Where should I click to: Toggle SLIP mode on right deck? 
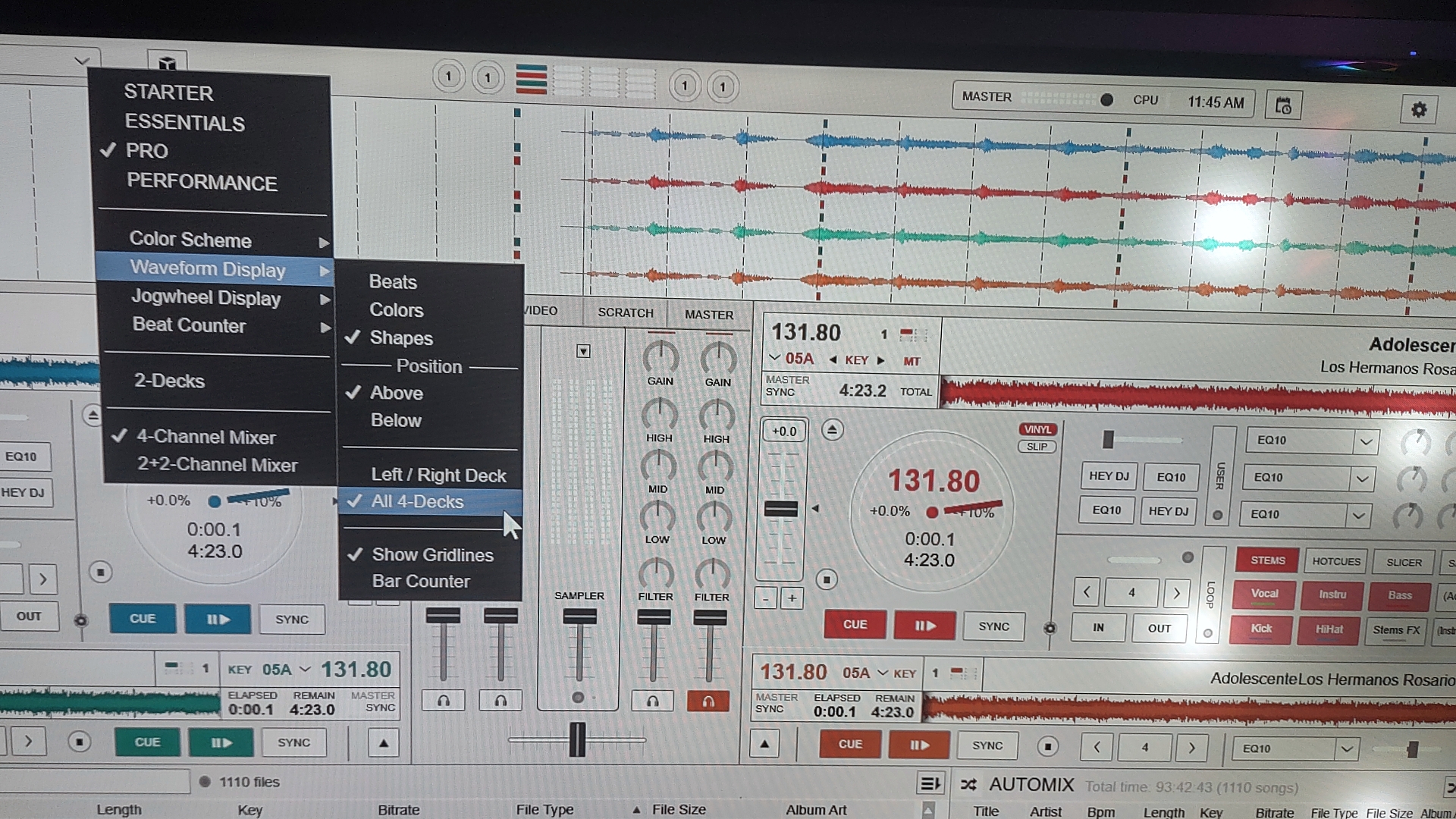tap(1037, 447)
